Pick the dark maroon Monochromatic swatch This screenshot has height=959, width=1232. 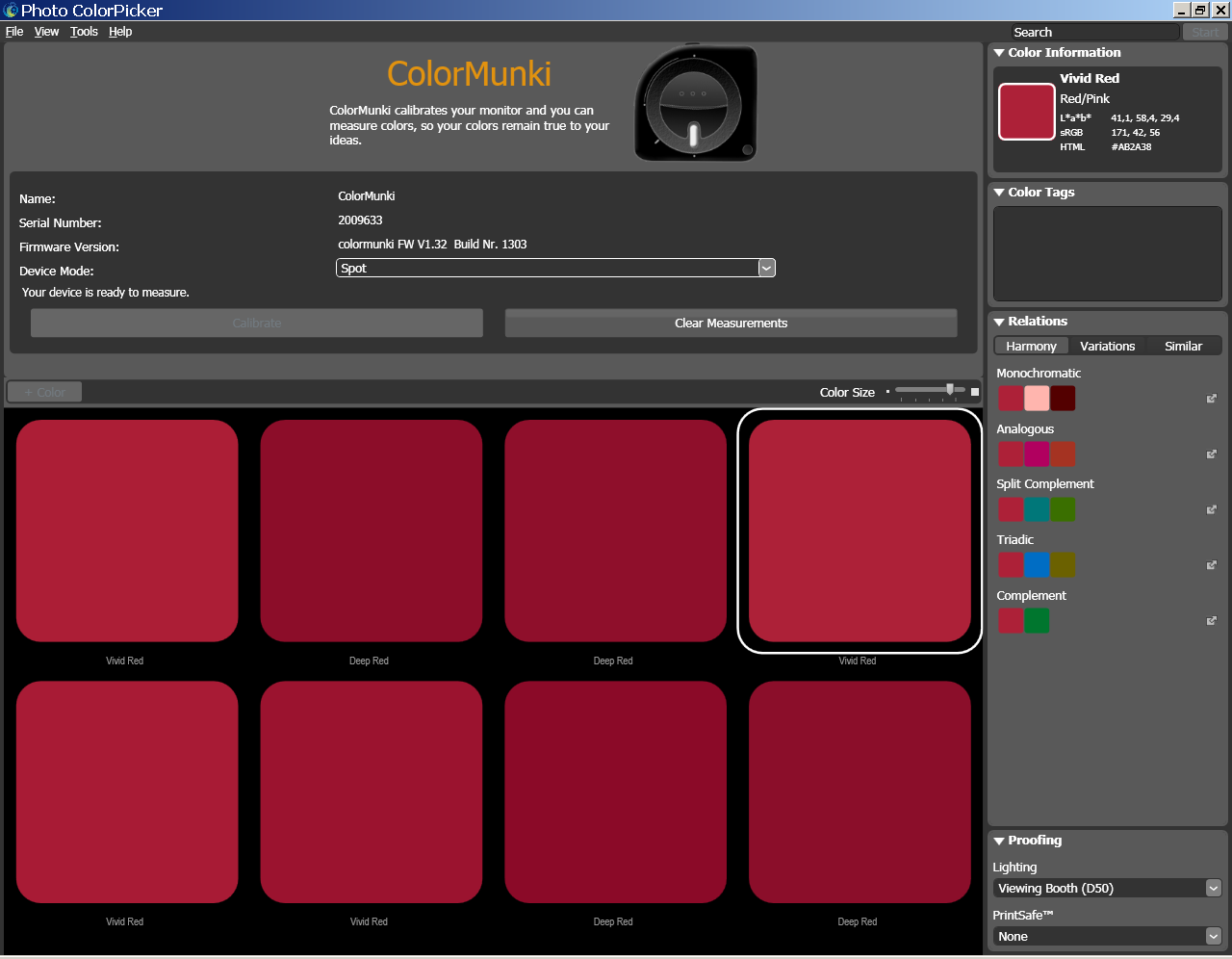tap(1063, 399)
